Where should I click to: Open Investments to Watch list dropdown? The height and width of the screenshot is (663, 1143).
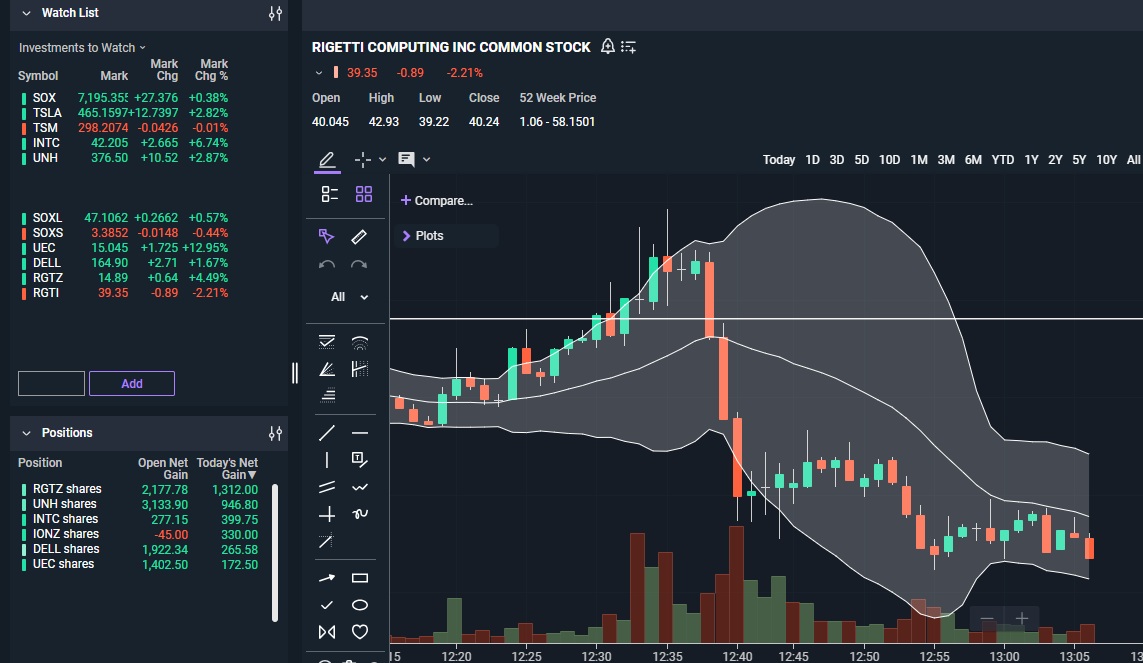82,47
